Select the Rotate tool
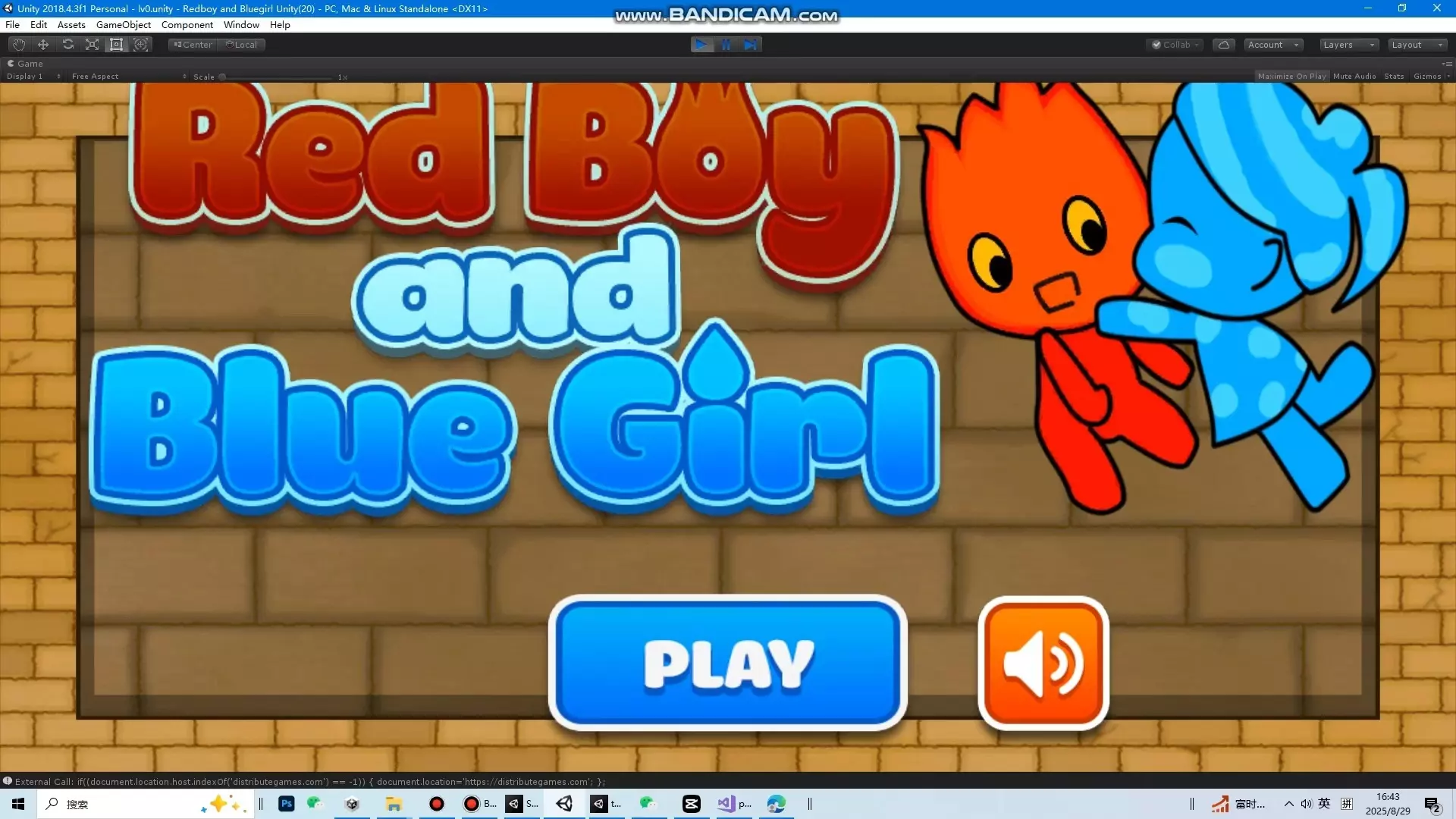The width and height of the screenshot is (1456, 819). [x=67, y=45]
